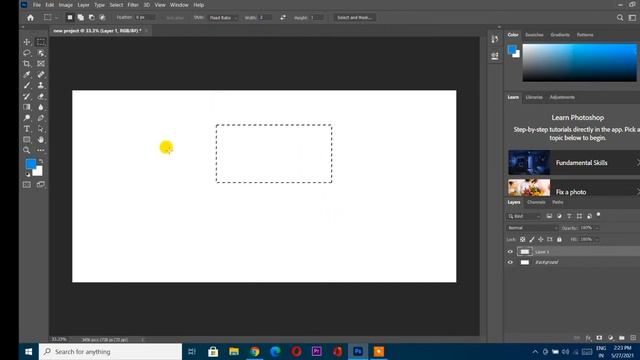Toggle layer filtering on/off switch
The image size is (640, 360).
point(599,215)
